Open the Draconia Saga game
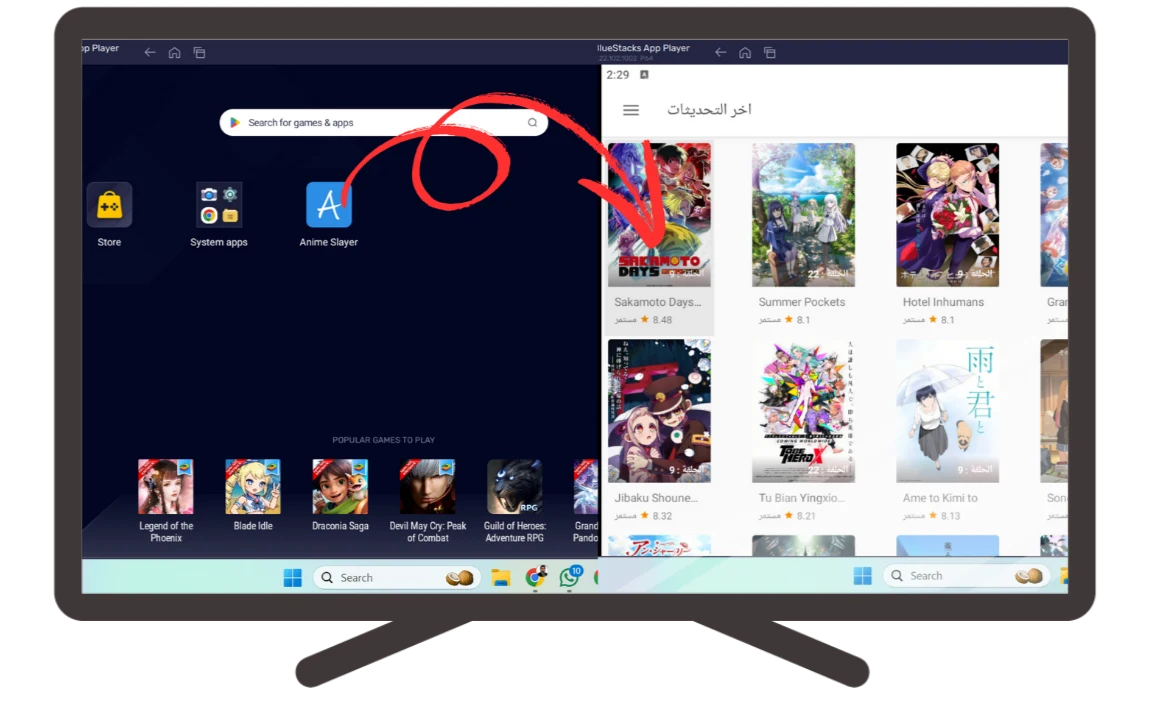Viewport: 1150px width, 720px height. point(340,487)
